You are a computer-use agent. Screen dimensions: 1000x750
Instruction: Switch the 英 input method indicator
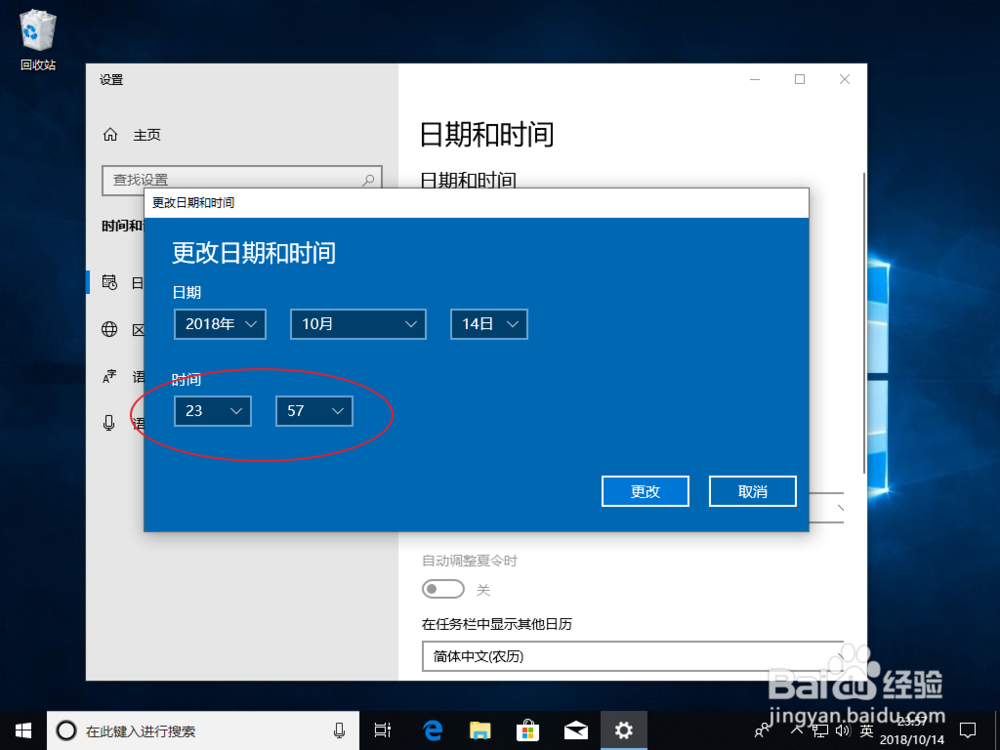coord(866,731)
